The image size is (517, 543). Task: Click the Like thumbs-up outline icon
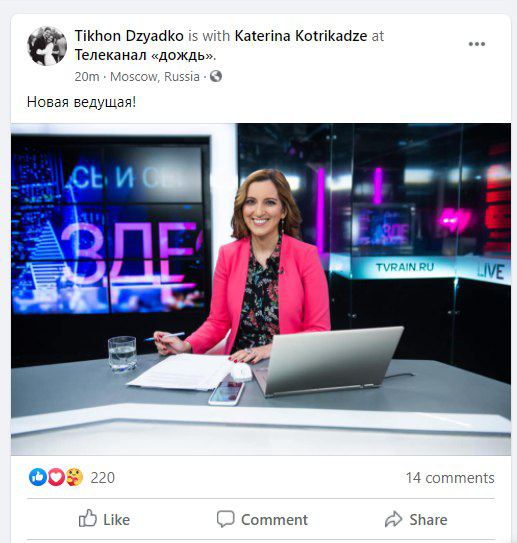pyautogui.click(x=87, y=519)
